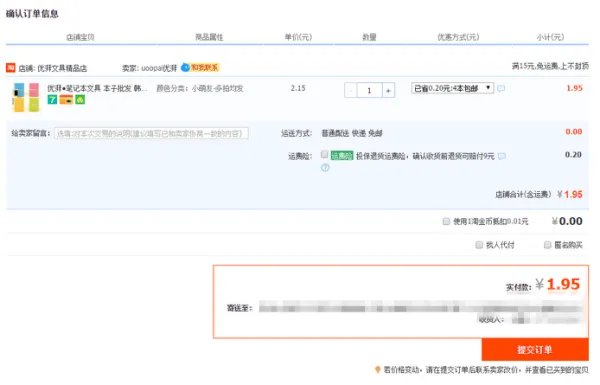The width and height of the screenshot is (600, 385).
Task: Click the seller name uoopai优拜
Action: pyautogui.click(x=159, y=68)
